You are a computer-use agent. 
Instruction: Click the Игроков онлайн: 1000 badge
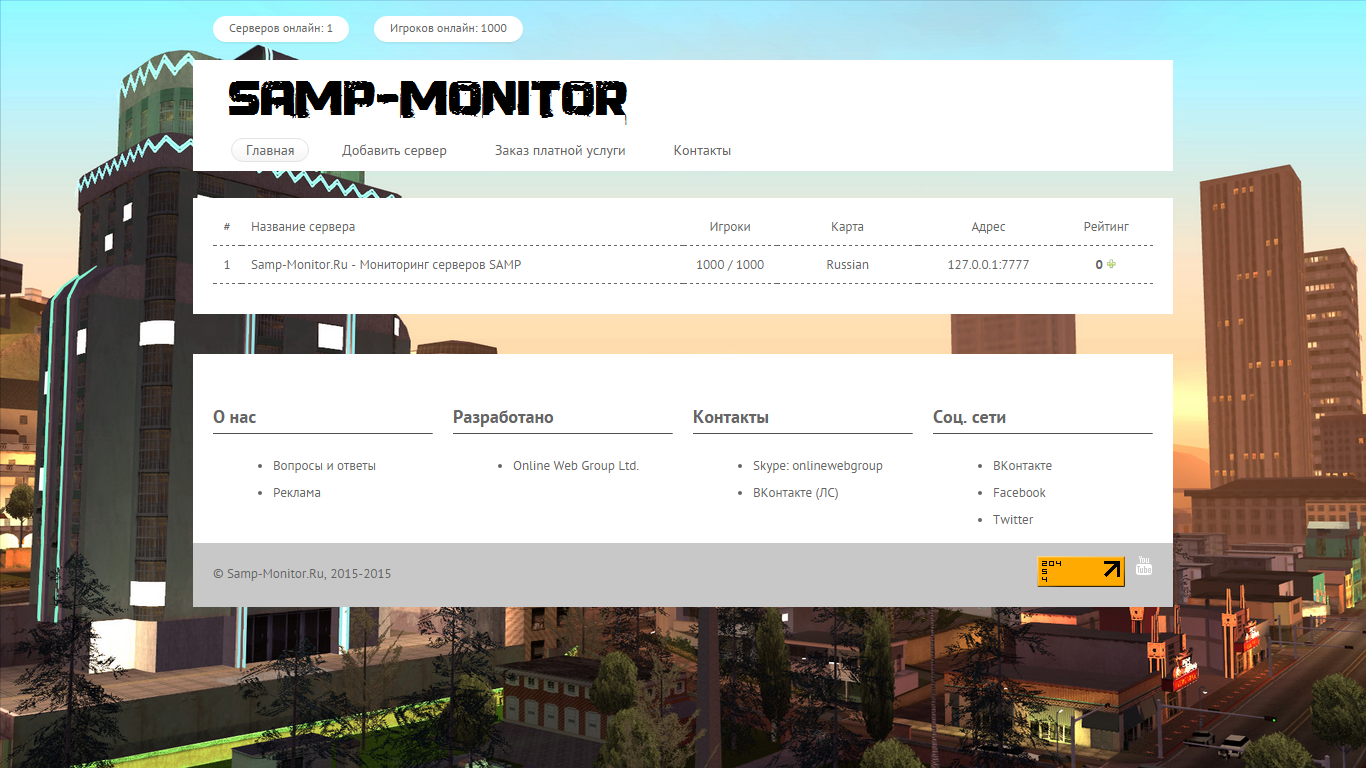447,29
